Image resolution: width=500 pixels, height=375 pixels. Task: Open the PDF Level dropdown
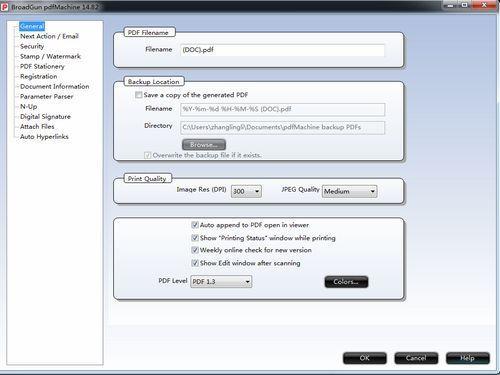[221, 282]
